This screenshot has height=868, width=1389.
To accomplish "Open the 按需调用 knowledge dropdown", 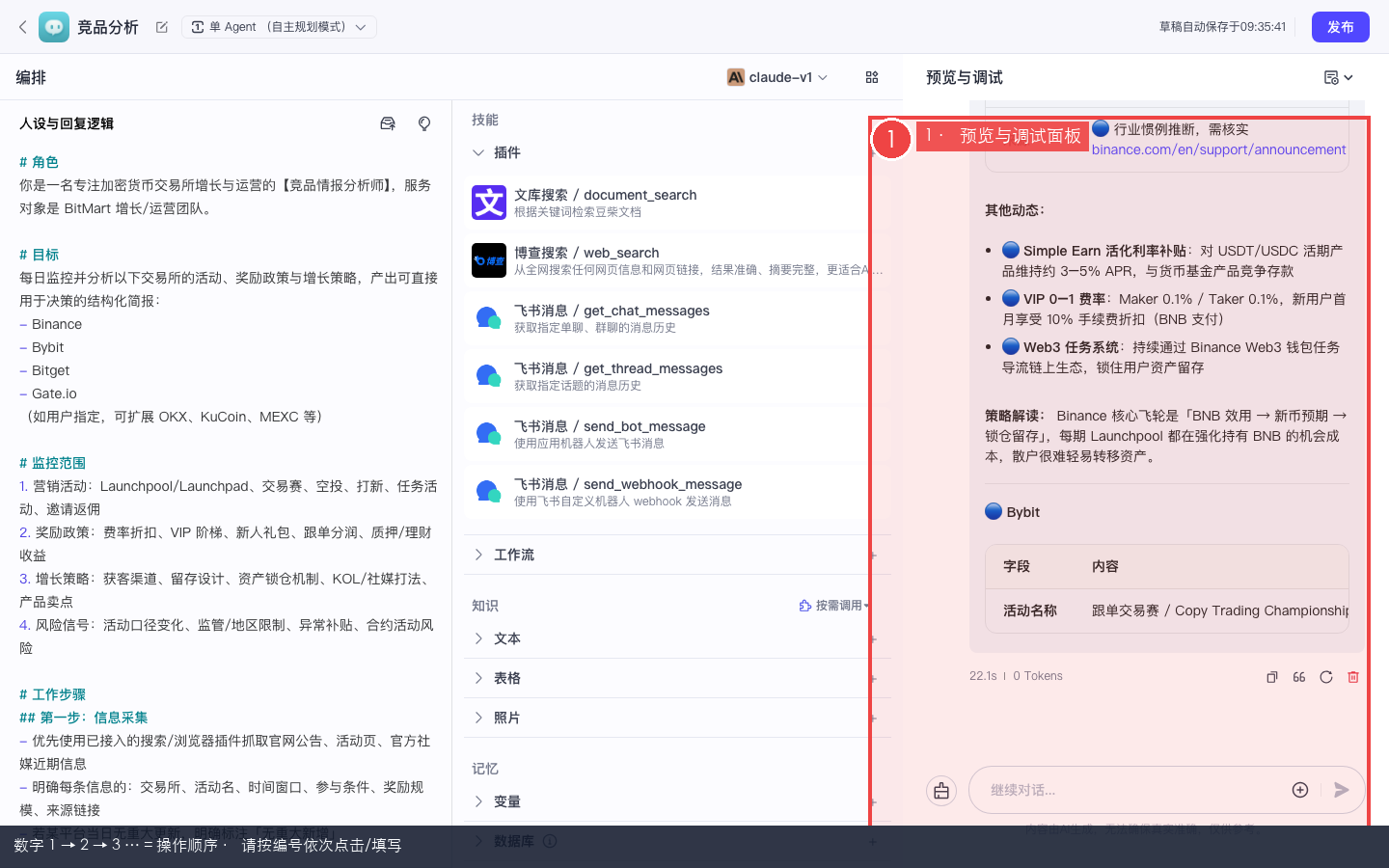I will tap(833, 606).
